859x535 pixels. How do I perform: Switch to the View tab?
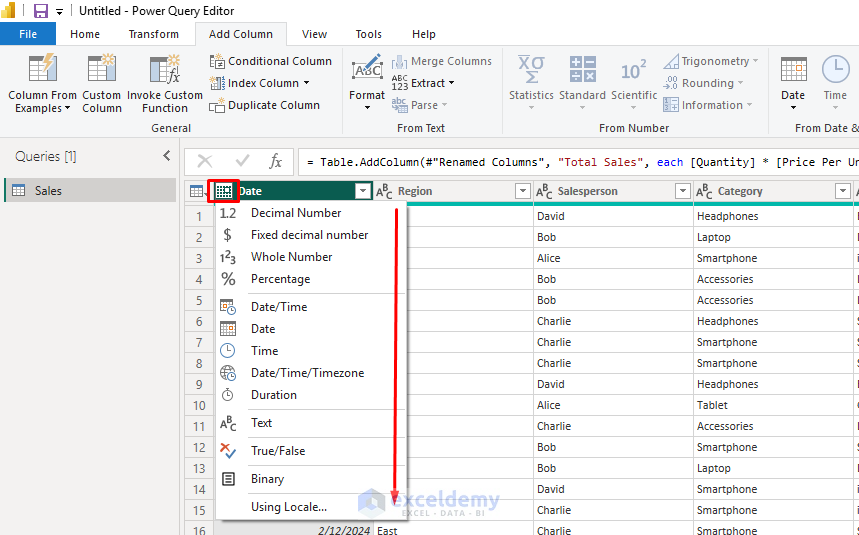click(x=314, y=34)
